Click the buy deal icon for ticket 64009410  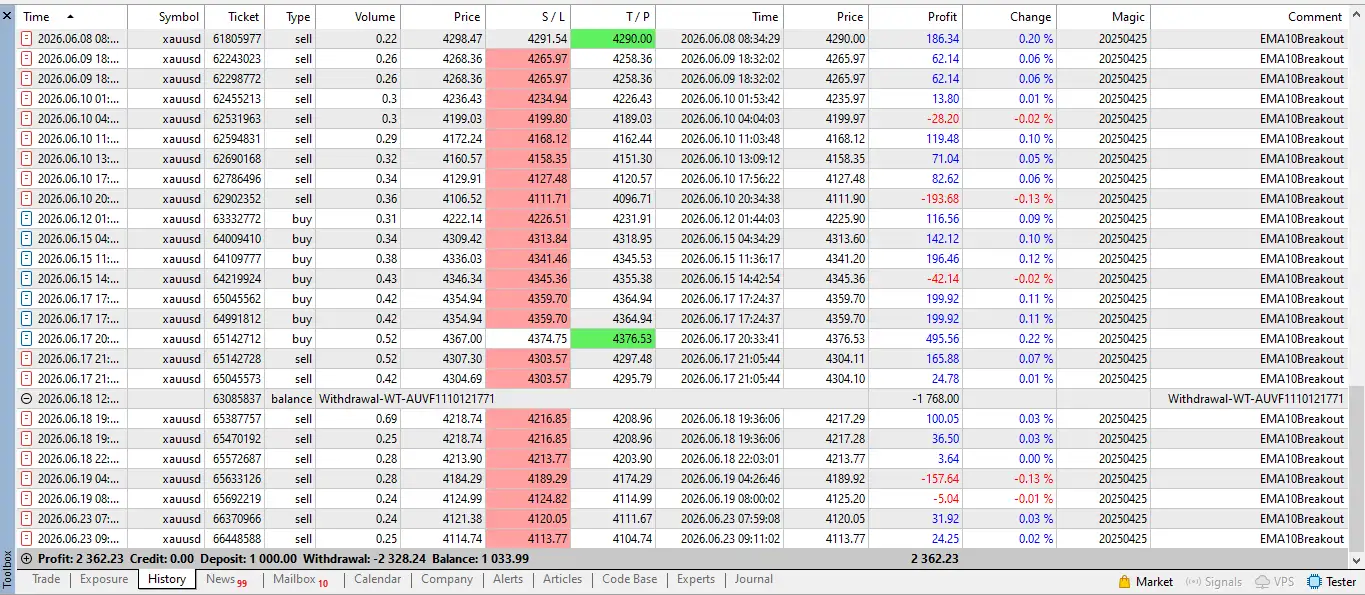(x=27, y=239)
